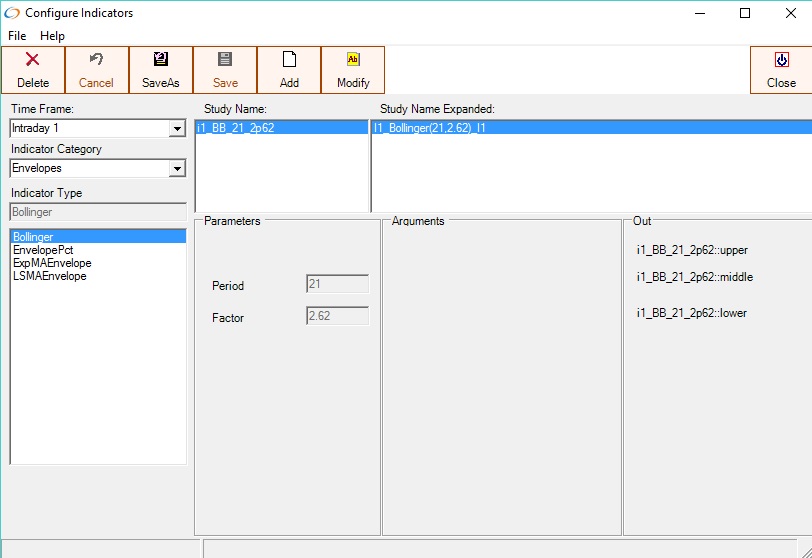The width and height of the screenshot is (812, 558).
Task: Select LSMAEnvelope indicator type
Action: [49, 276]
